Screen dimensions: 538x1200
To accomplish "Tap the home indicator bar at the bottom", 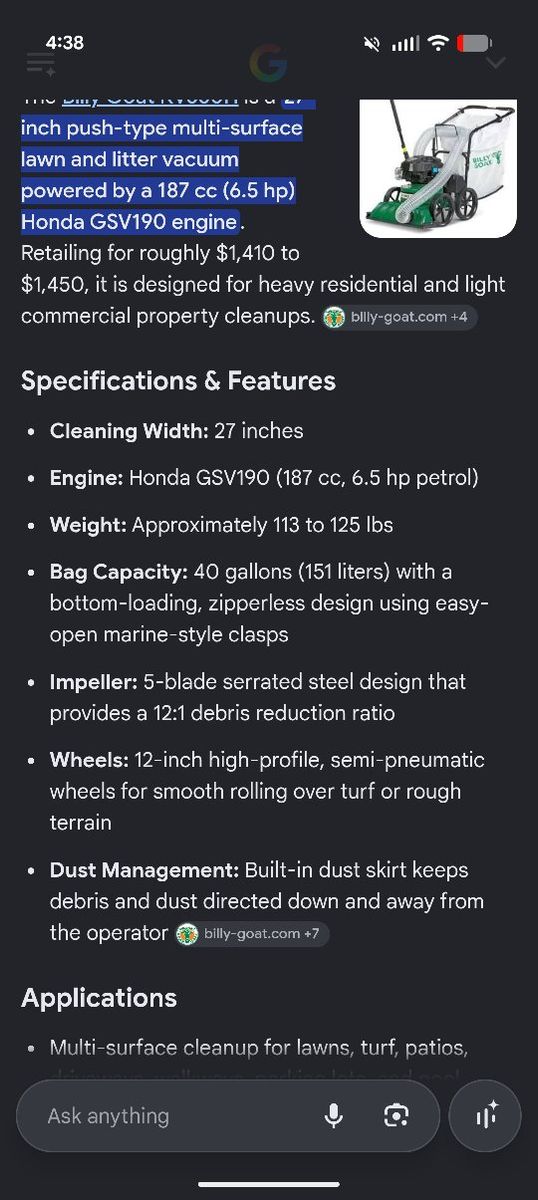I will [269, 1184].
